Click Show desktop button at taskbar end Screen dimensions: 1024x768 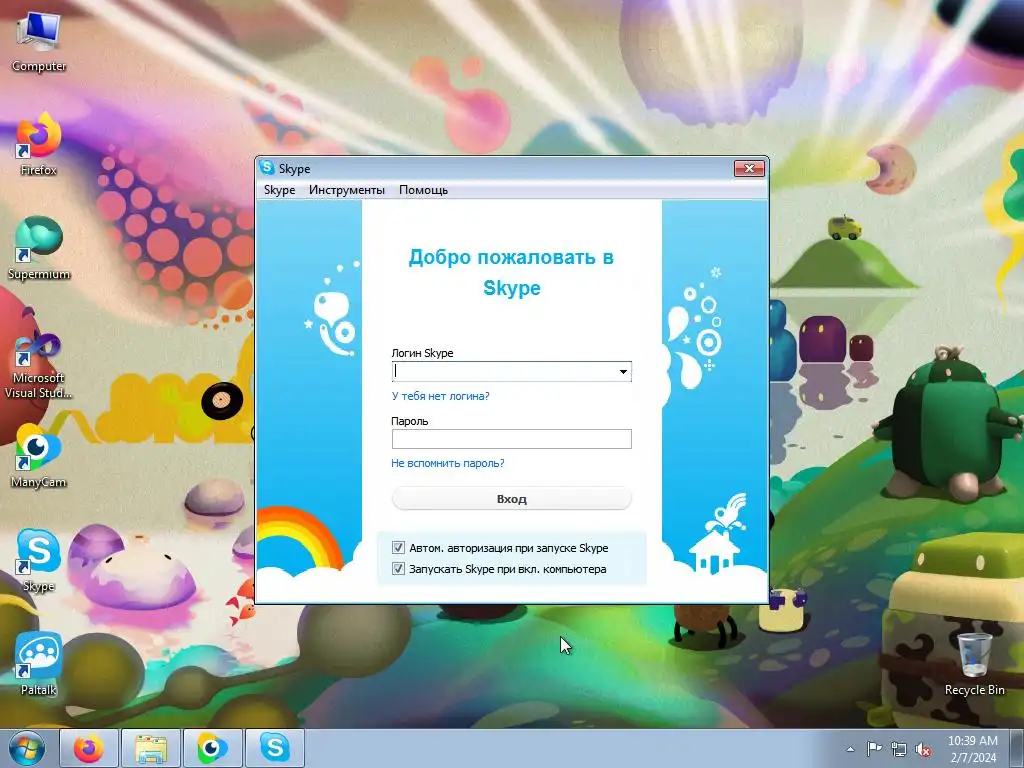coord(1018,748)
